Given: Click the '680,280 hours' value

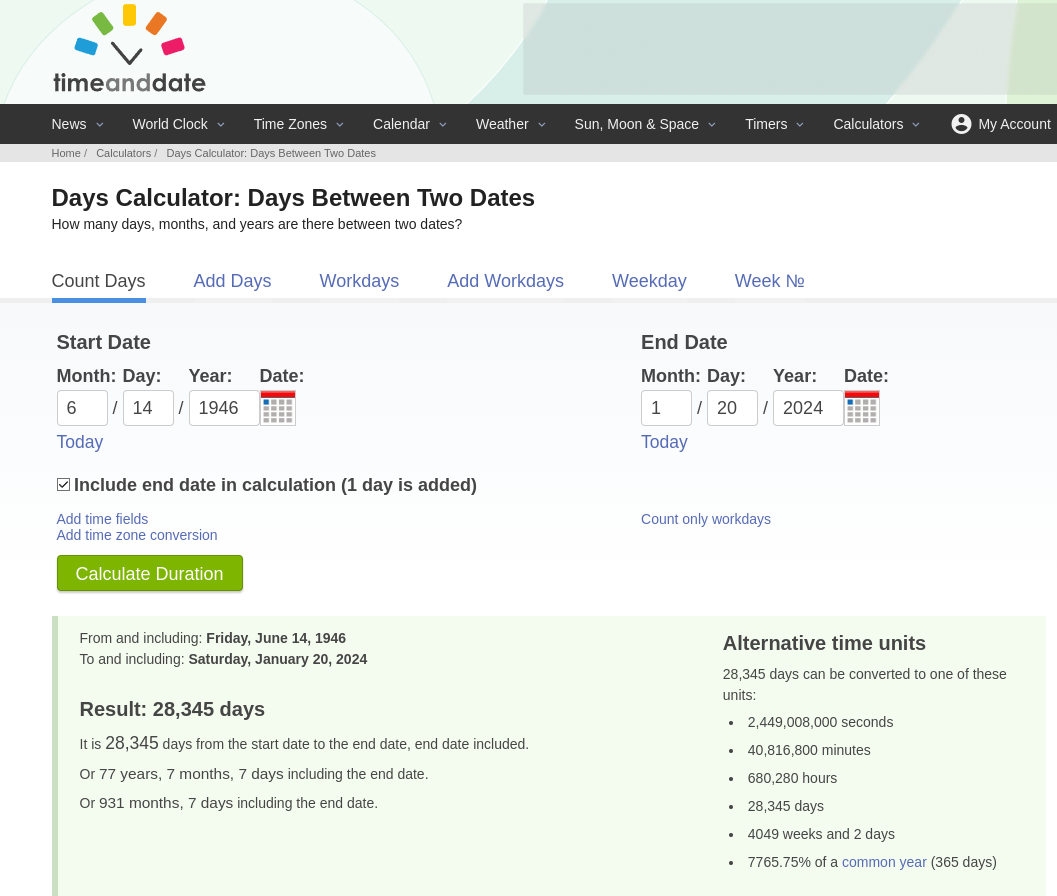Looking at the screenshot, I should pos(792,778).
